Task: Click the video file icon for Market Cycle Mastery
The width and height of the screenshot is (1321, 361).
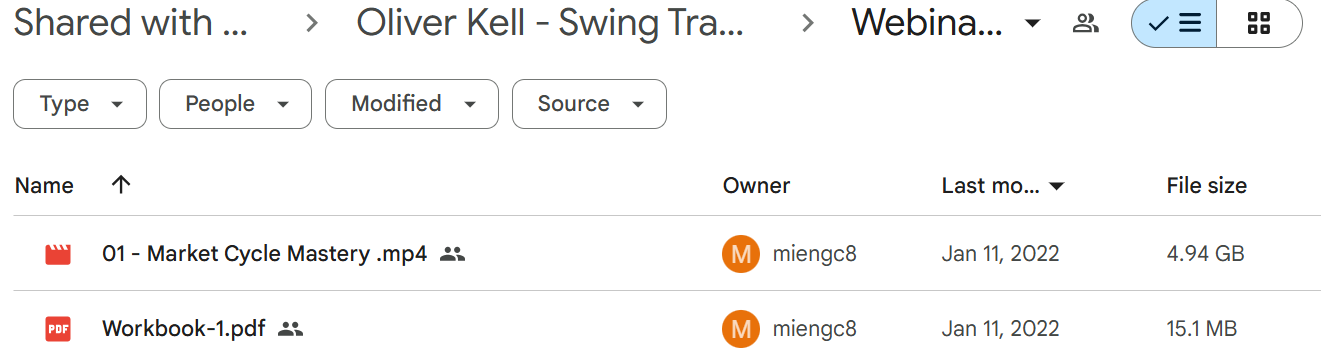Action: coord(58,254)
